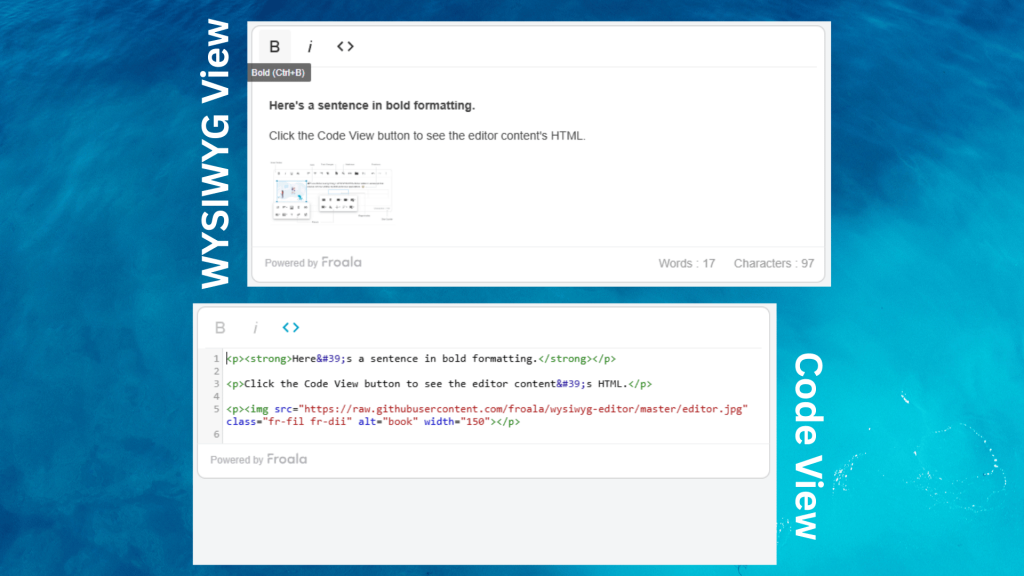The height and width of the screenshot is (576, 1024).
Task: Open the Powered by Froala link in Code View
Action: (x=260, y=459)
